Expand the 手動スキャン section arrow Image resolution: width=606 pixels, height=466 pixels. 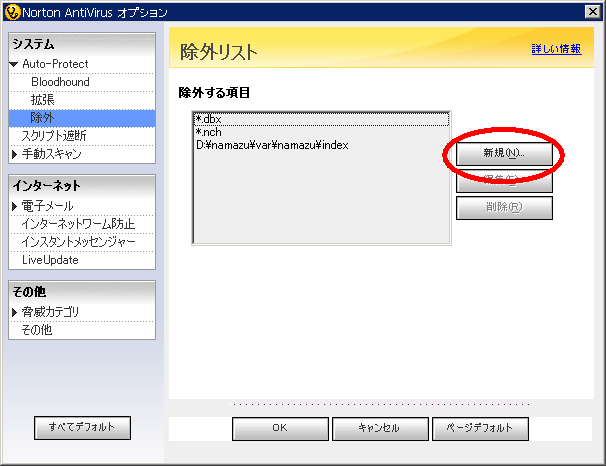pyautogui.click(x=14, y=154)
